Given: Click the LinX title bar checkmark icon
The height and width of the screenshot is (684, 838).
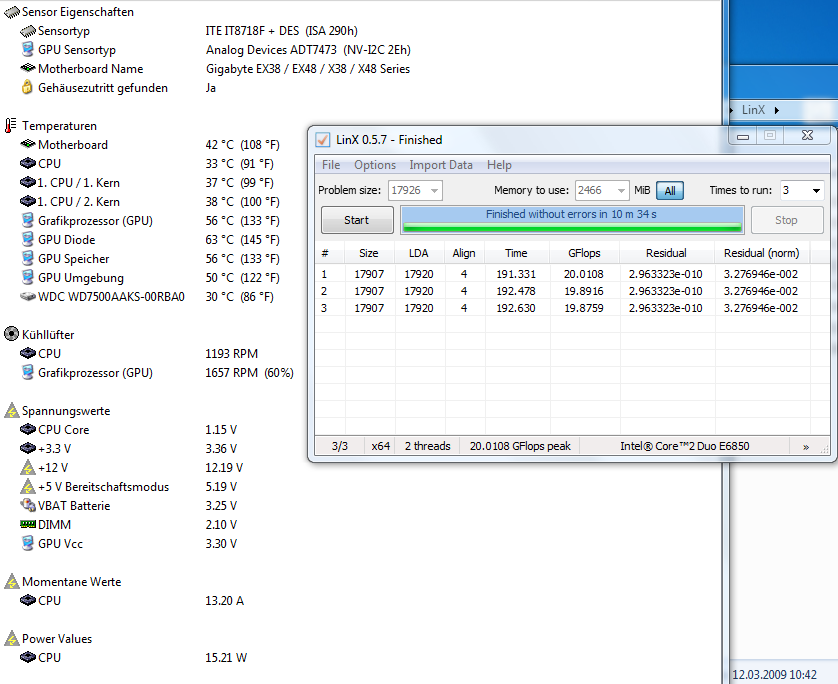Looking at the screenshot, I should click(x=323, y=139).
